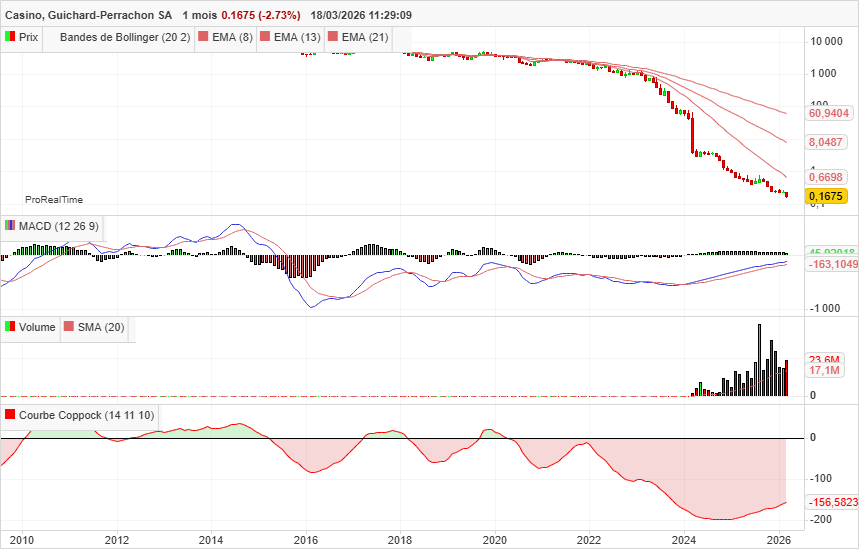Click the 2010 time axis label
The height and width of the screenshot is (549, 859).
tap(22, 540)
